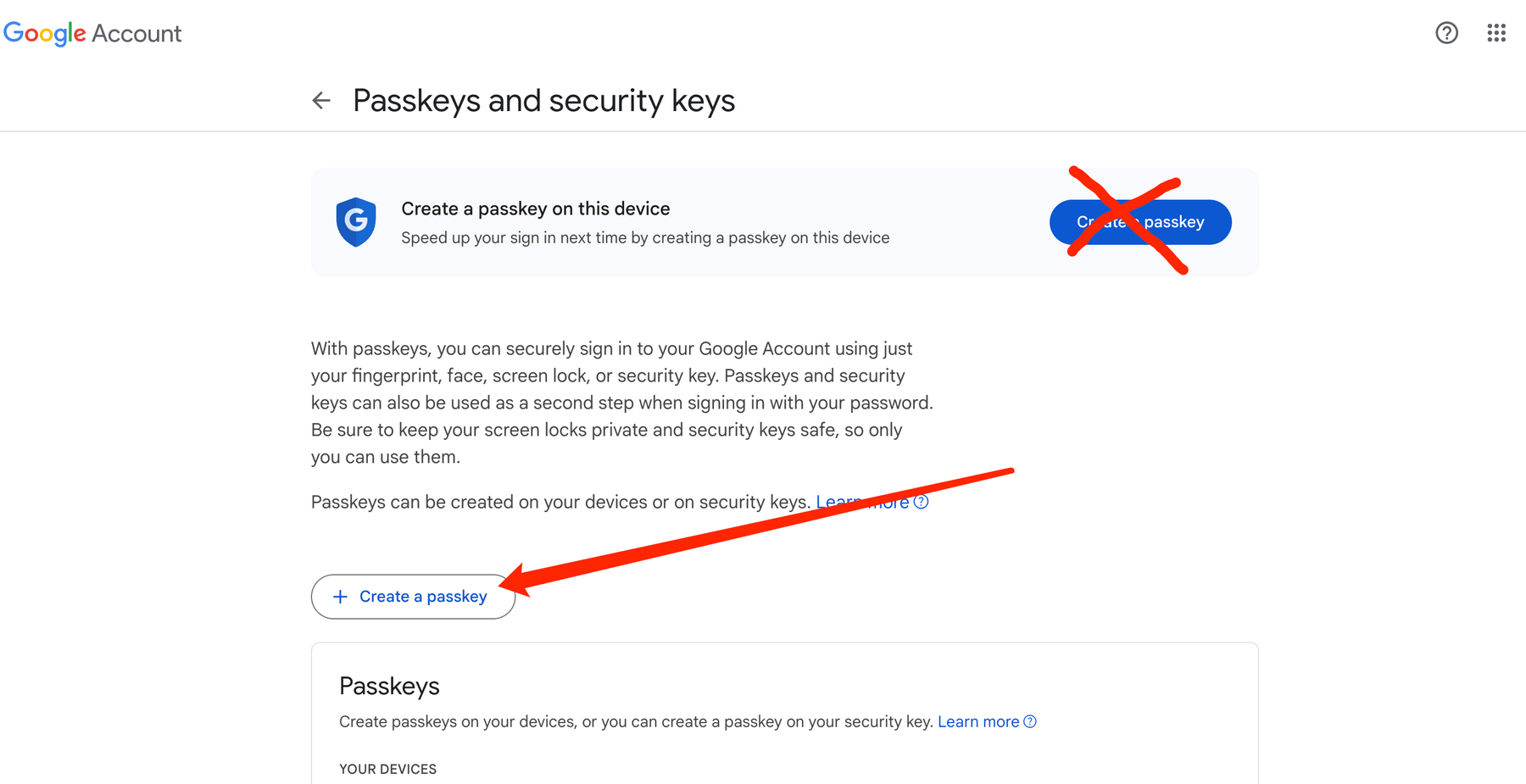This screenshot has height=784, width=1526.
Task: Click the Passkeys and security keys heading
Action: pos(543,100)
